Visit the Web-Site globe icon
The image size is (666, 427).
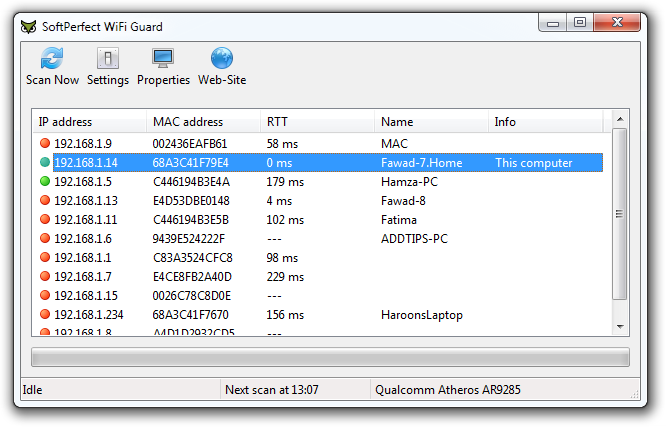(x=222, y=58)
